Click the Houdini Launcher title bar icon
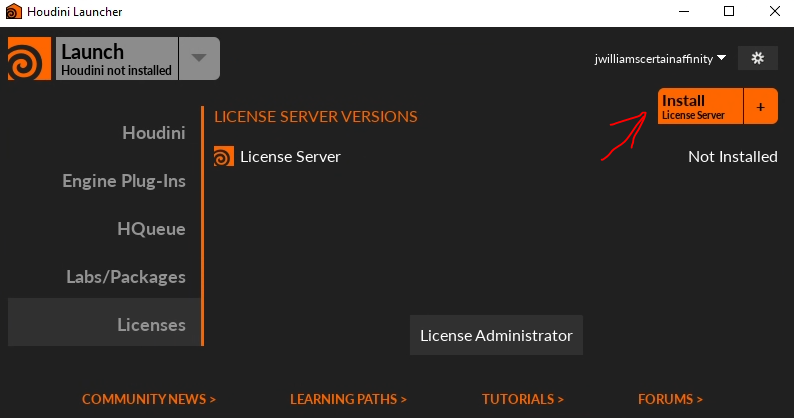 (14, 11)
